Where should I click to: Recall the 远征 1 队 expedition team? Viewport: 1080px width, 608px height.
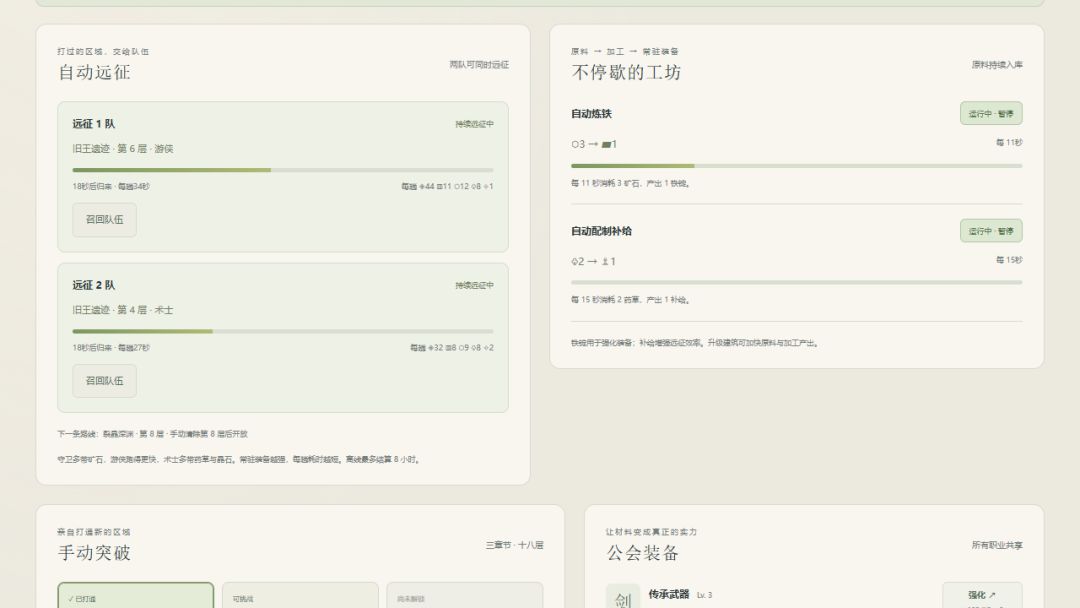[x=105, y=220]
